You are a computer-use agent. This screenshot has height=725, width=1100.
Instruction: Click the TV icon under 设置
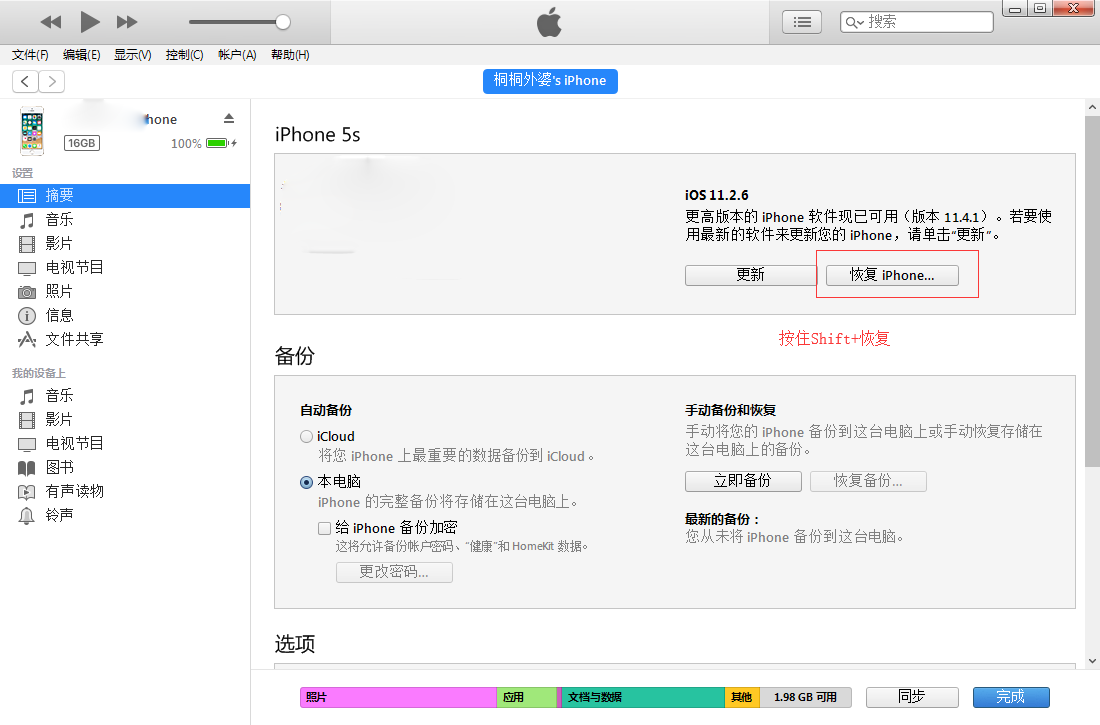(27, 268)
